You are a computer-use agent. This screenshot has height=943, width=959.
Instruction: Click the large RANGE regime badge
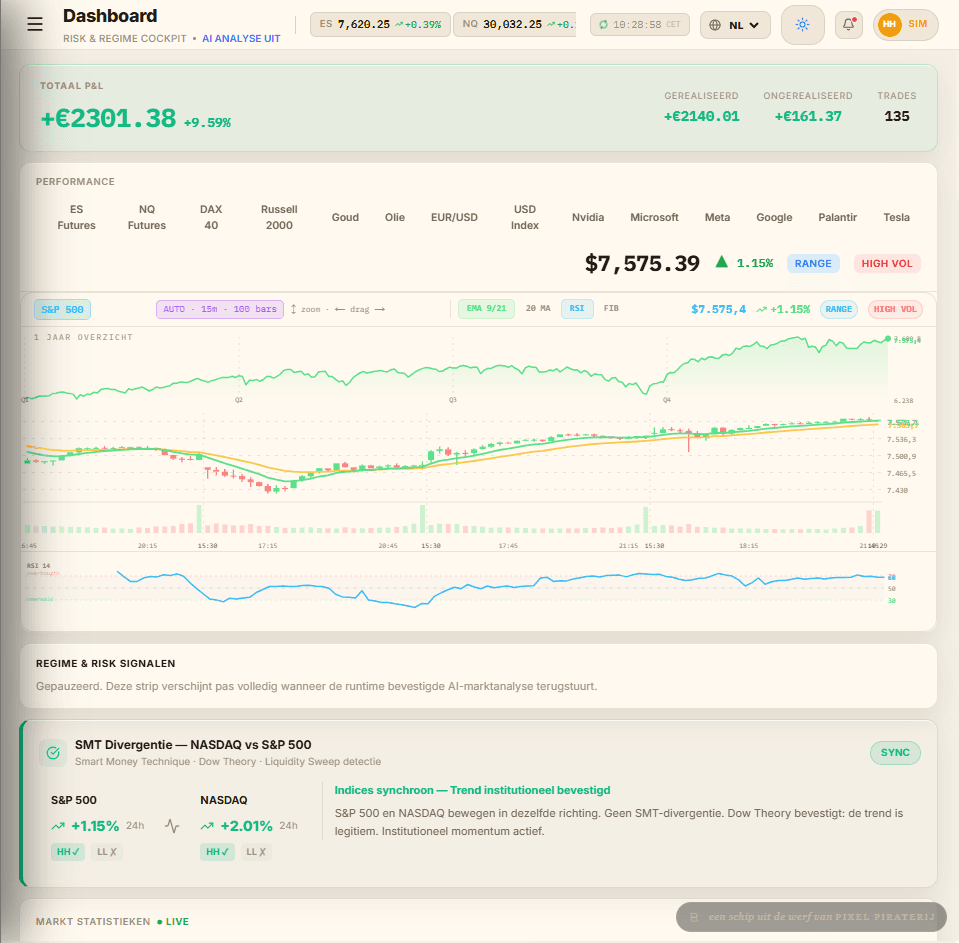[813, 264]
